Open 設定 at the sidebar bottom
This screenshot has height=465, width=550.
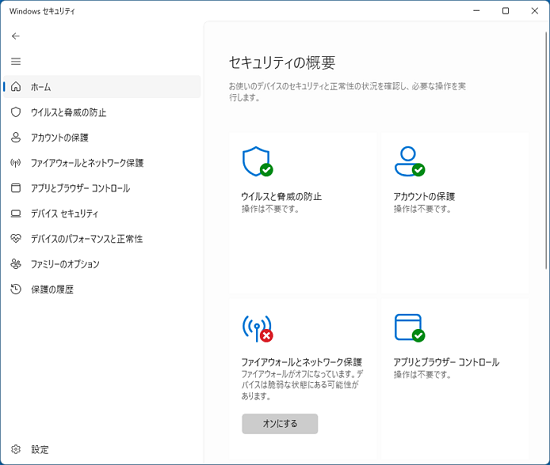[x=102, y=449]
